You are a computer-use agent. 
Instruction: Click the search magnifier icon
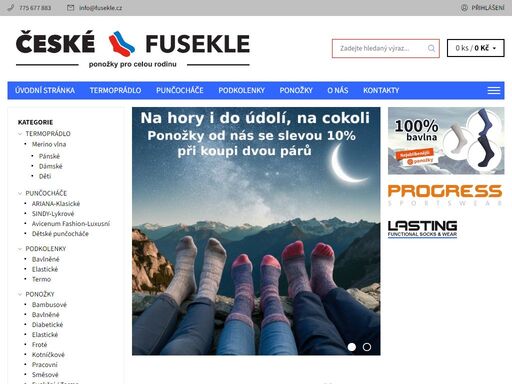click(431, 48)
